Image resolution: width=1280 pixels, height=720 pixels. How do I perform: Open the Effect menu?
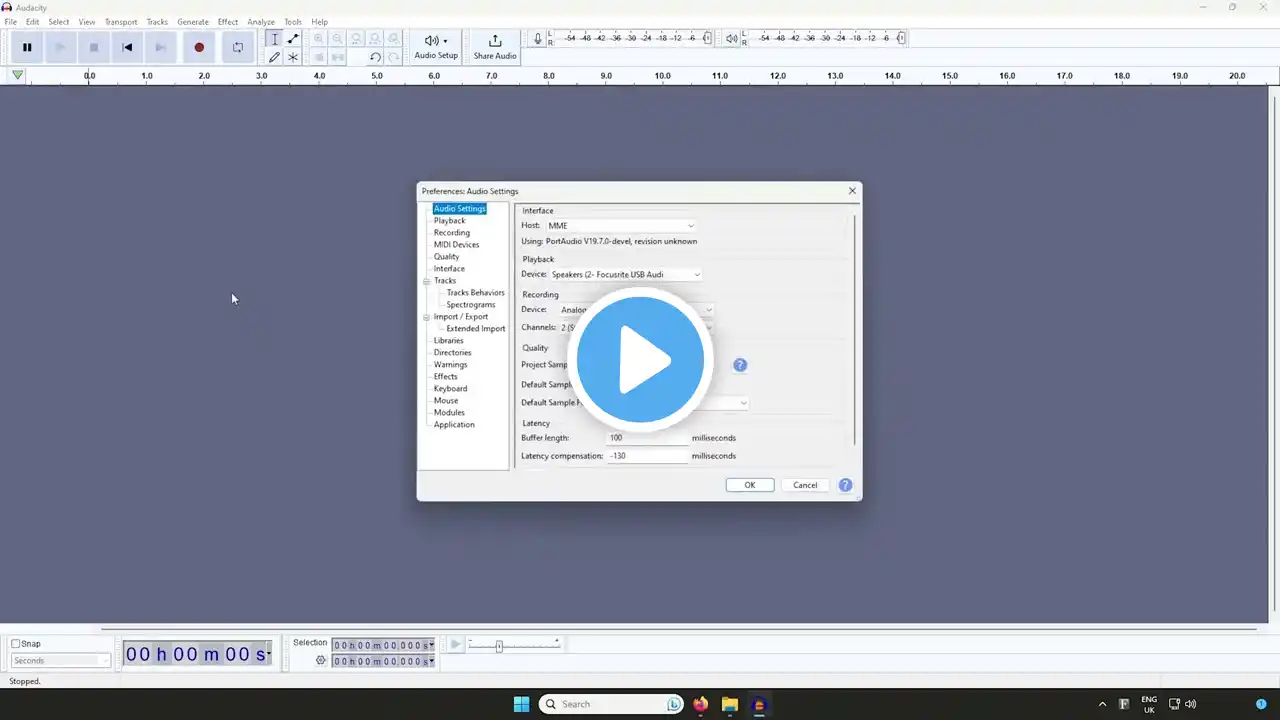pos(228,22)
